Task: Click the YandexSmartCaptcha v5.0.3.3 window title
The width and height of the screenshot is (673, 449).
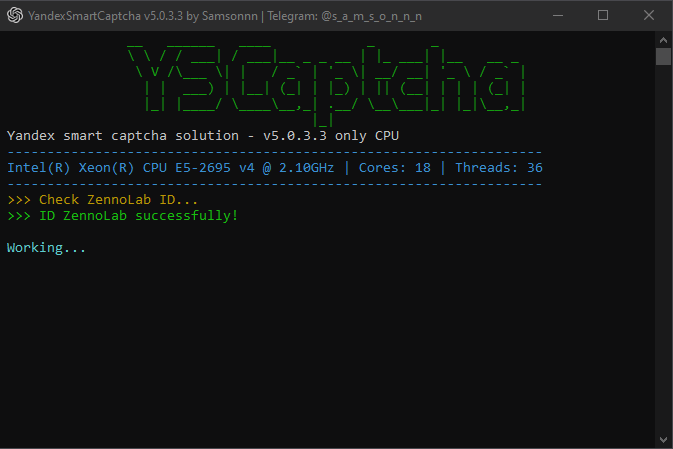Action: coord(133,15)
